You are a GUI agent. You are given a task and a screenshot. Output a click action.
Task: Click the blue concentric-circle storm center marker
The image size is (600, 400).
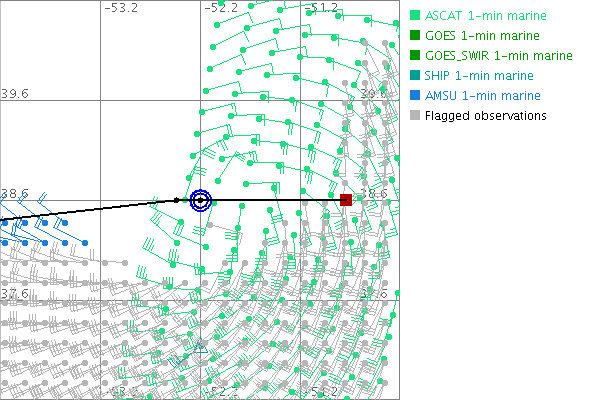[200, 200]
